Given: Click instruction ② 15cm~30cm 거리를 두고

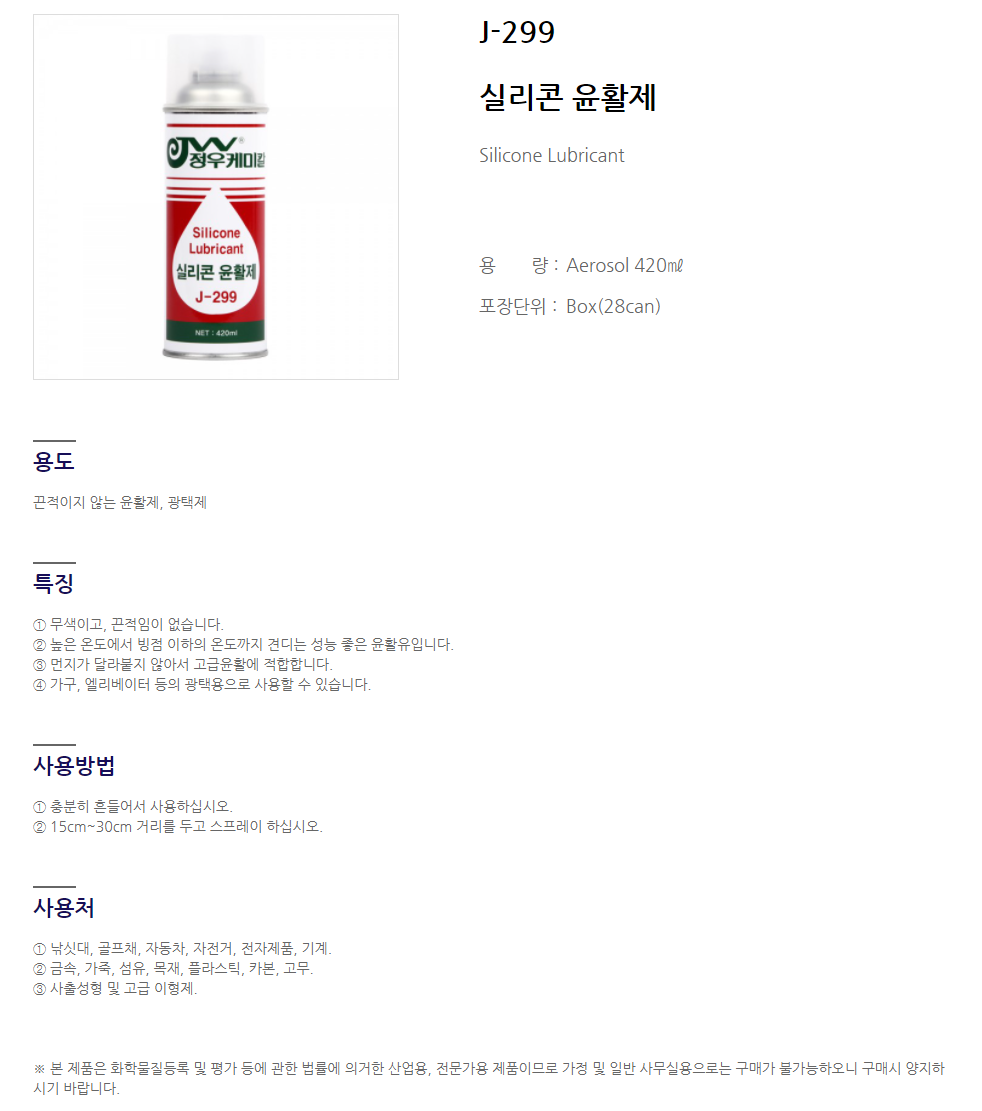Looking at the screenshot, I should tap(178, 826).
